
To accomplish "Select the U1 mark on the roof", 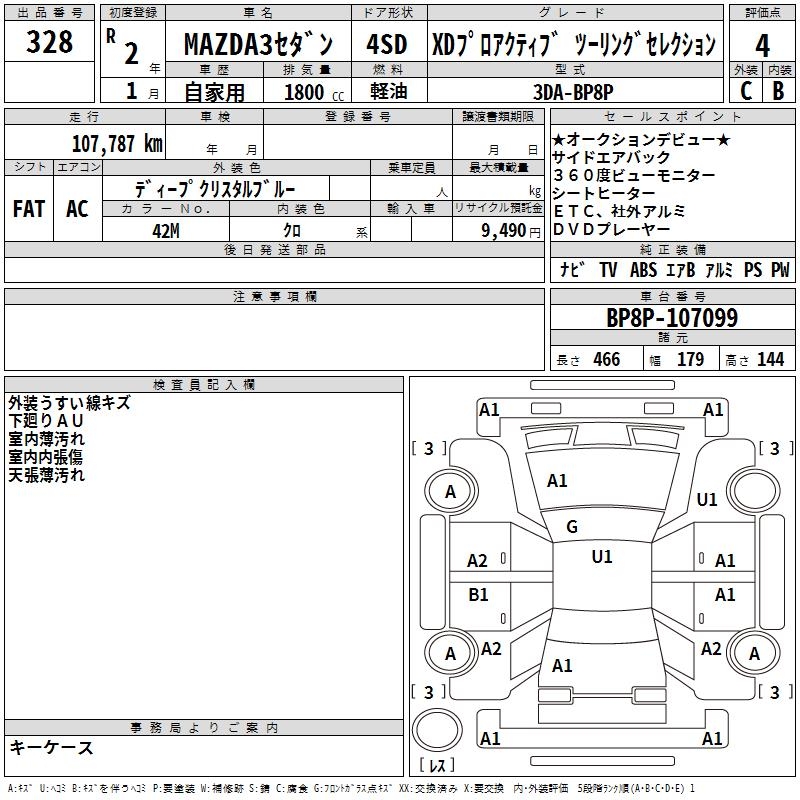I will coord(602,556).
